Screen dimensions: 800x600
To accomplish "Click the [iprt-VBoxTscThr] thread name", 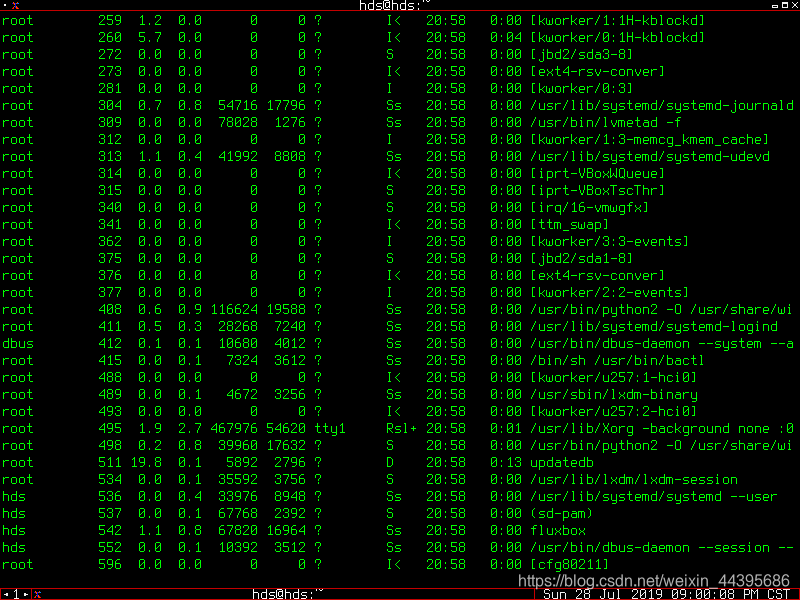I will (x=597, y=190).
